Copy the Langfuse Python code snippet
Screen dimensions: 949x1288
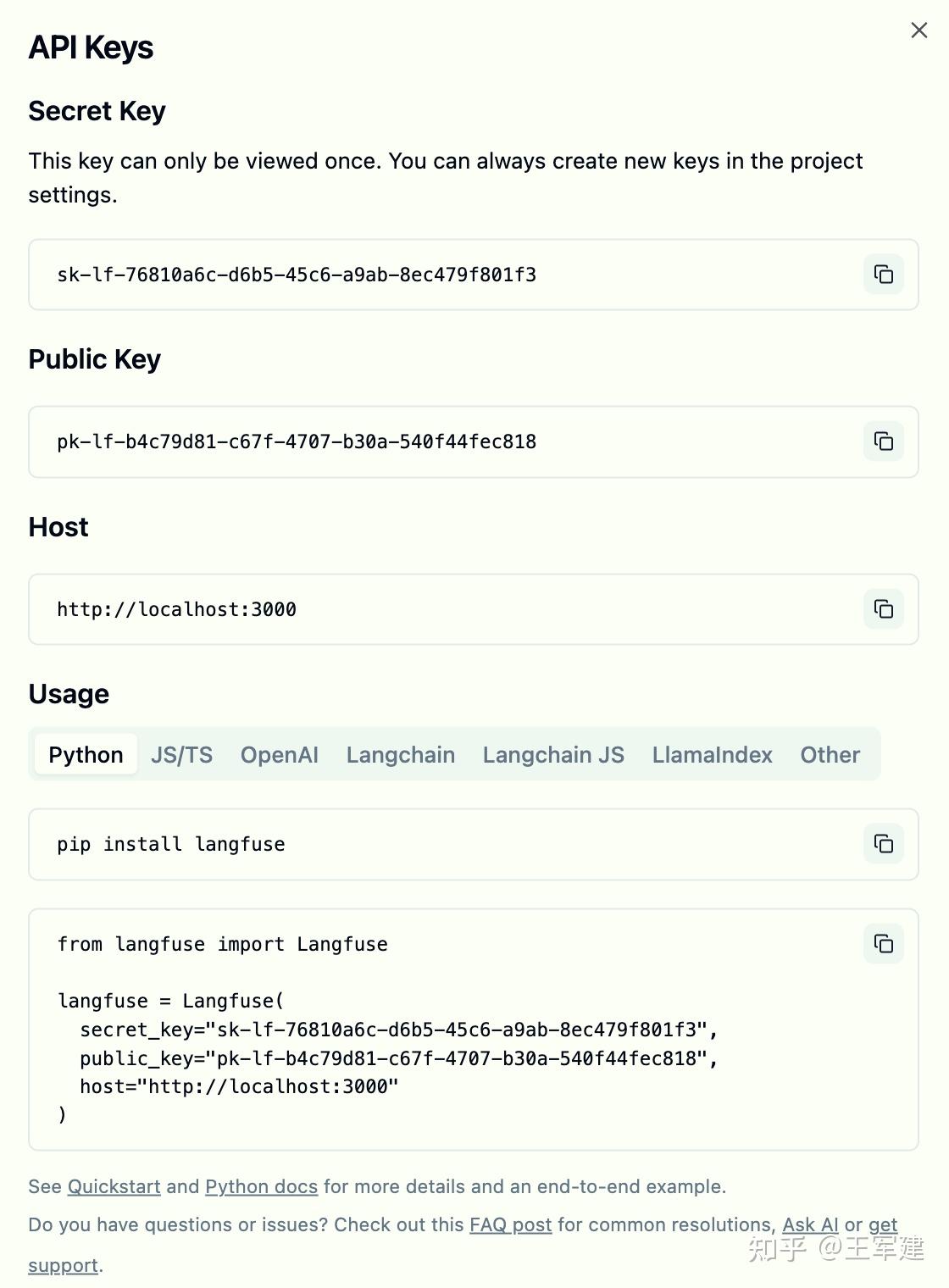coord(884,943)
